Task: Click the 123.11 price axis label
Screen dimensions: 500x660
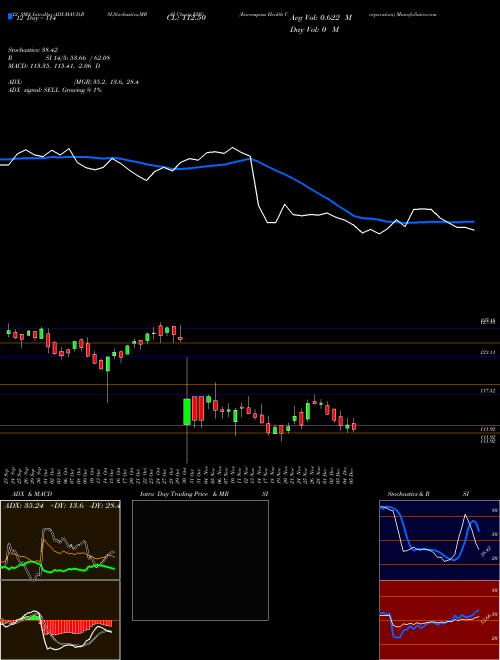Action: click(x=488, y=352)
